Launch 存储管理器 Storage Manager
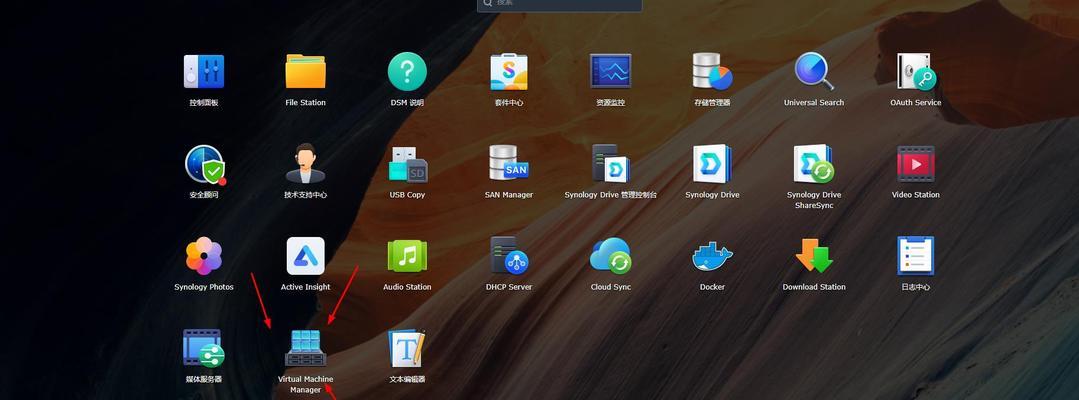The image size is (1079, 400). click(712, 72)
